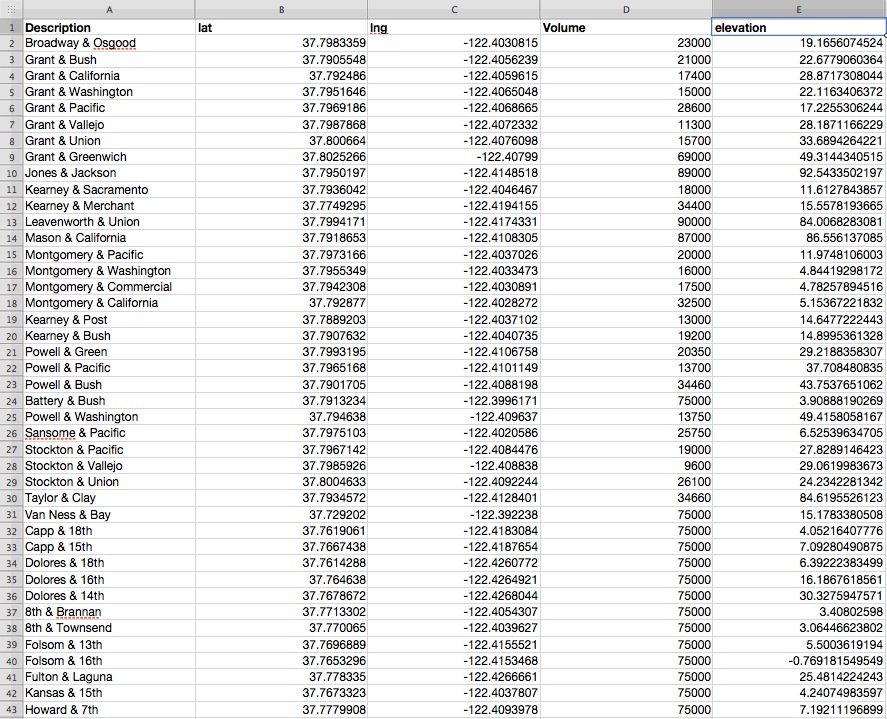887x719 pixels.
Task: Click Volume value 9600
Action: point(626,466)
